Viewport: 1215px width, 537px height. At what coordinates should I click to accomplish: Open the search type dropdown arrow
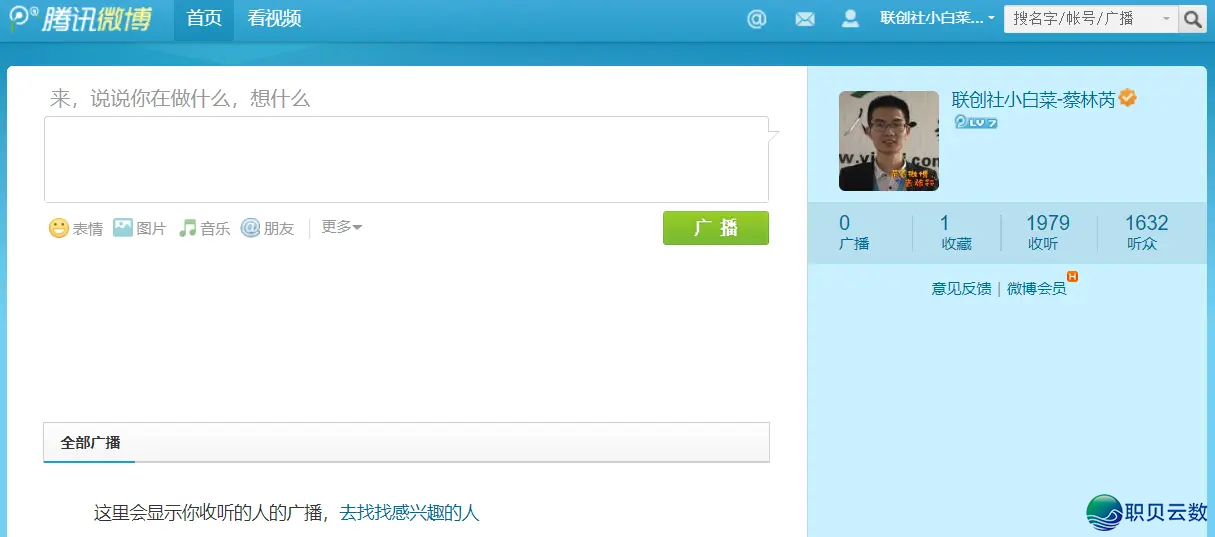1166,19
